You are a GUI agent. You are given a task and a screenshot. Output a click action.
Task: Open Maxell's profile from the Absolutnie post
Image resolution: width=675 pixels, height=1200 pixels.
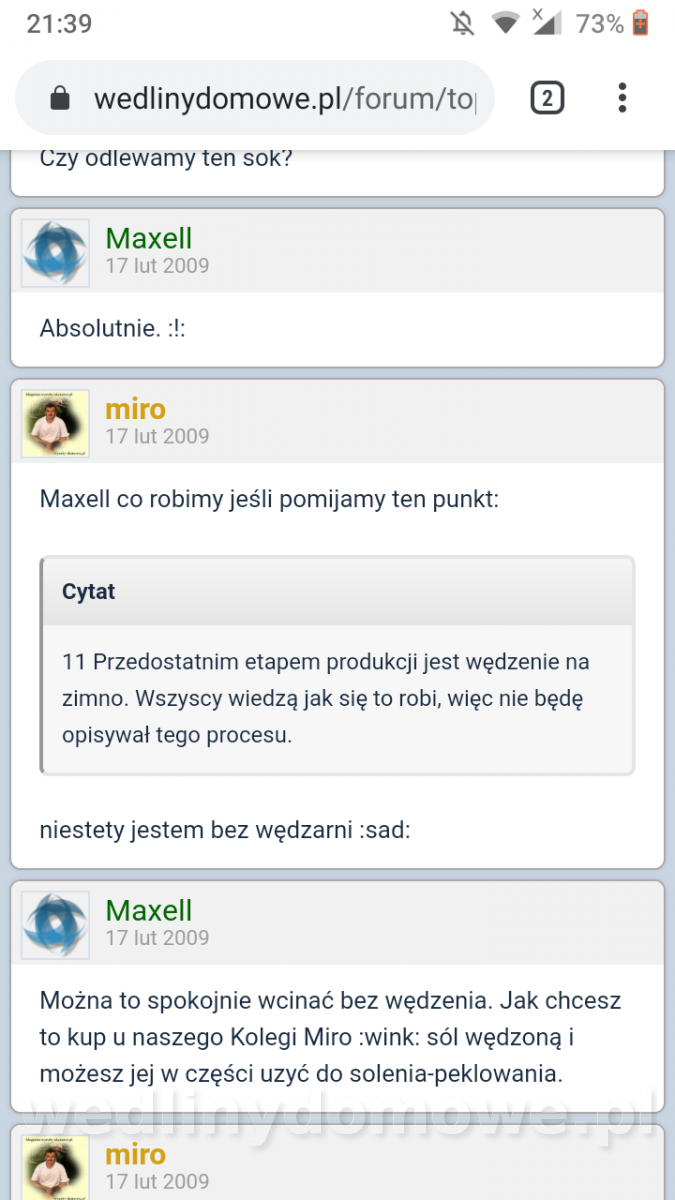149,238
